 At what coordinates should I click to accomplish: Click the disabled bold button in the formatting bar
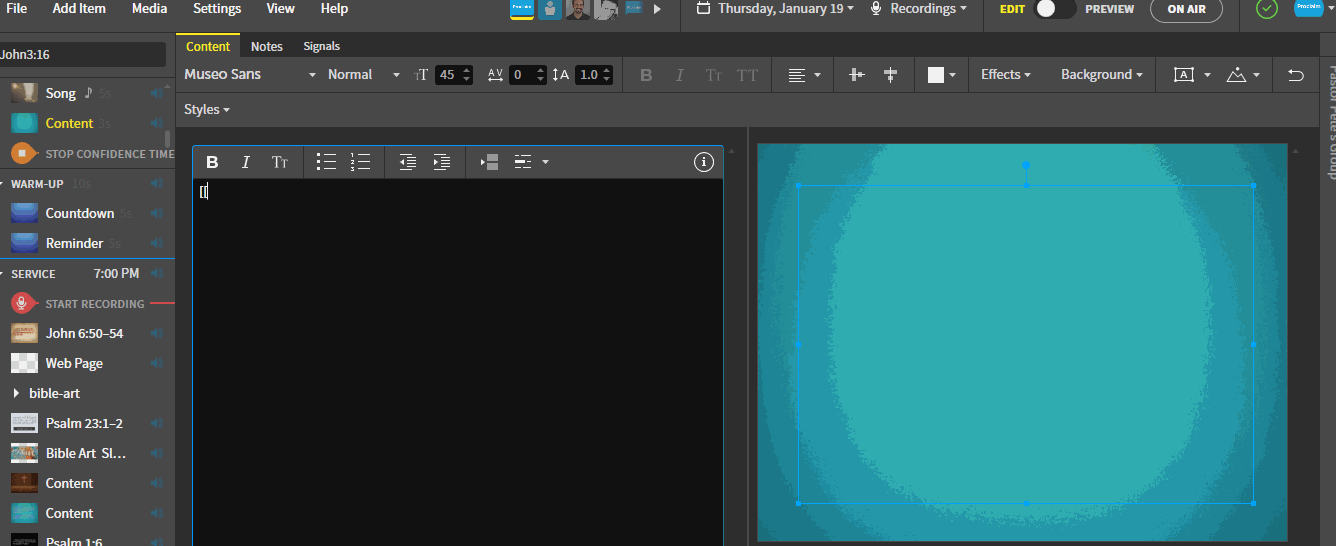[x=646, y=75]
